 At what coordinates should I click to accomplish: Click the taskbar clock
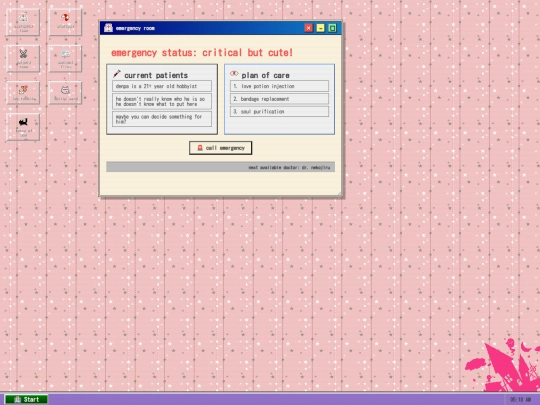520,399
